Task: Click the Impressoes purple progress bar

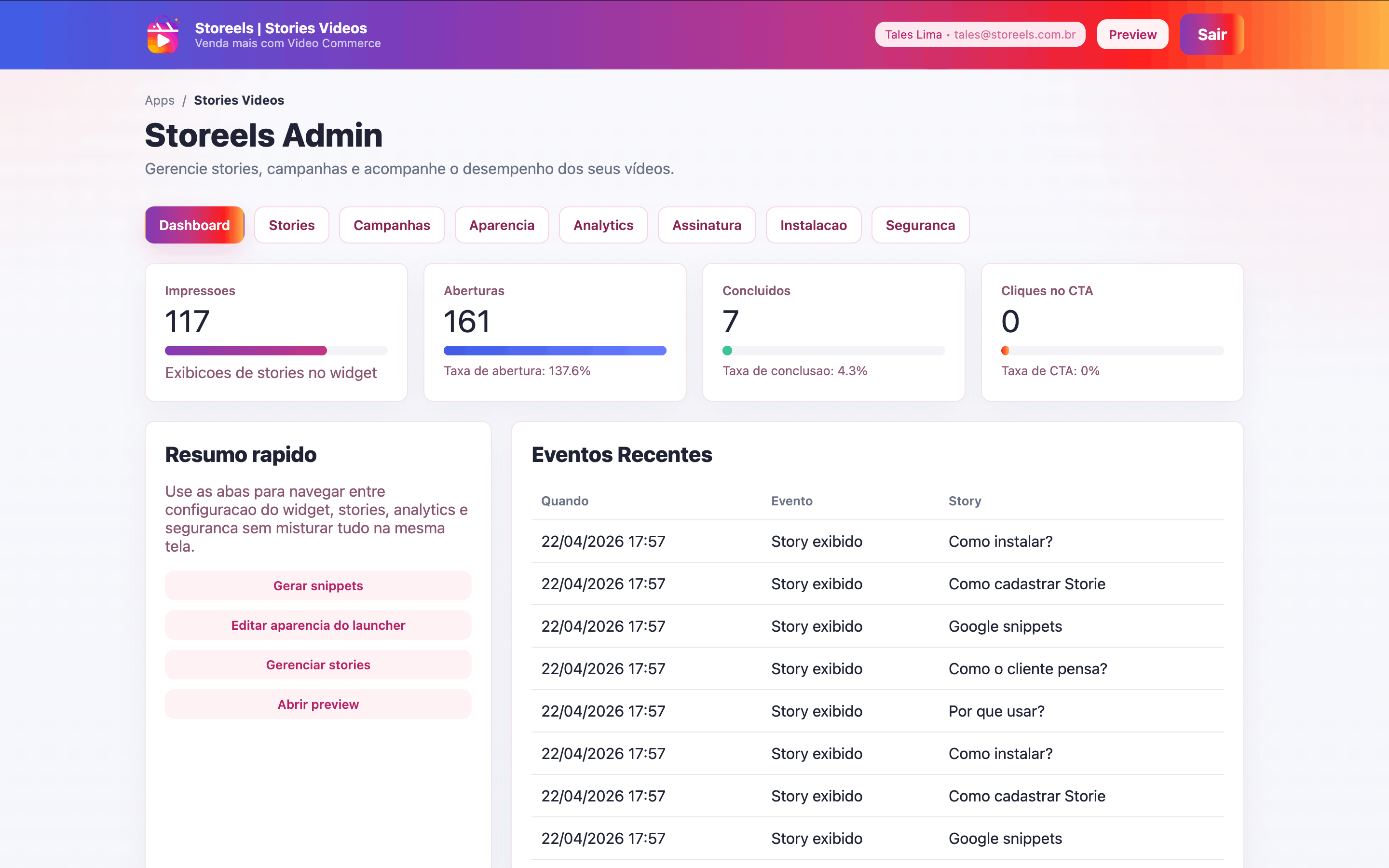Action: (246, 351)
